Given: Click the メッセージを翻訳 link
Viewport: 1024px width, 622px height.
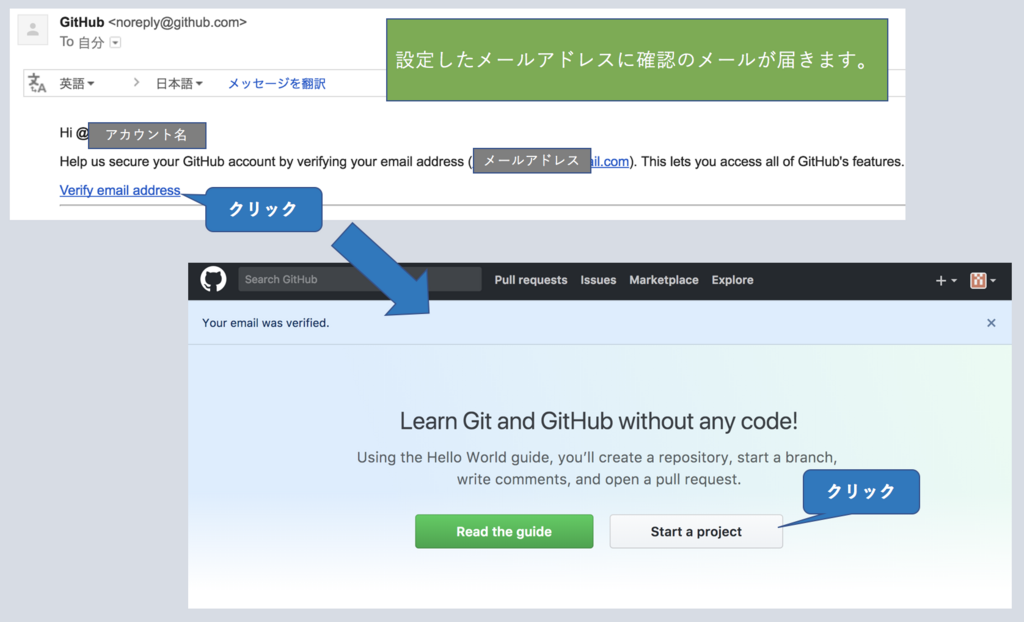Looking at the screenshot, I should coord(276,84).
